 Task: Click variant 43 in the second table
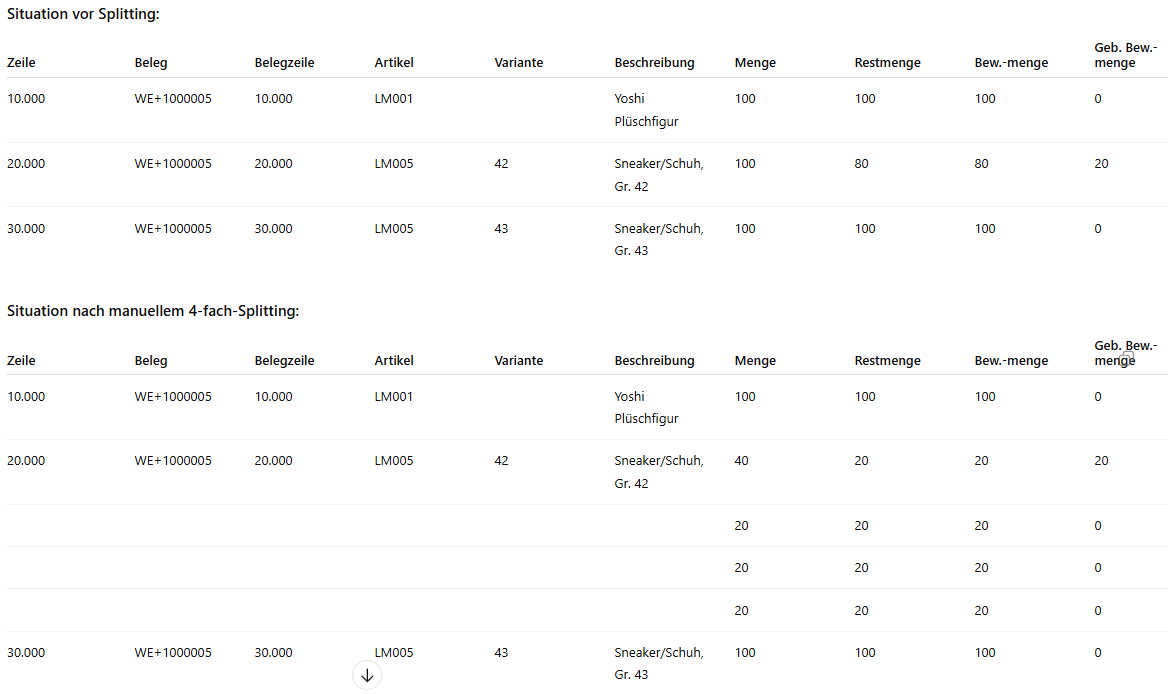coord(501,653)
